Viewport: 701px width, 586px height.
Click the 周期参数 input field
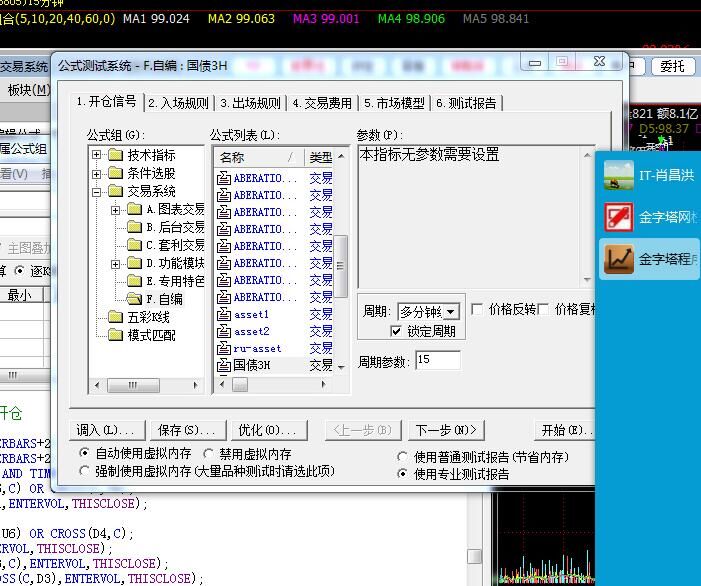pyautogui.click(x=437, y=360)
